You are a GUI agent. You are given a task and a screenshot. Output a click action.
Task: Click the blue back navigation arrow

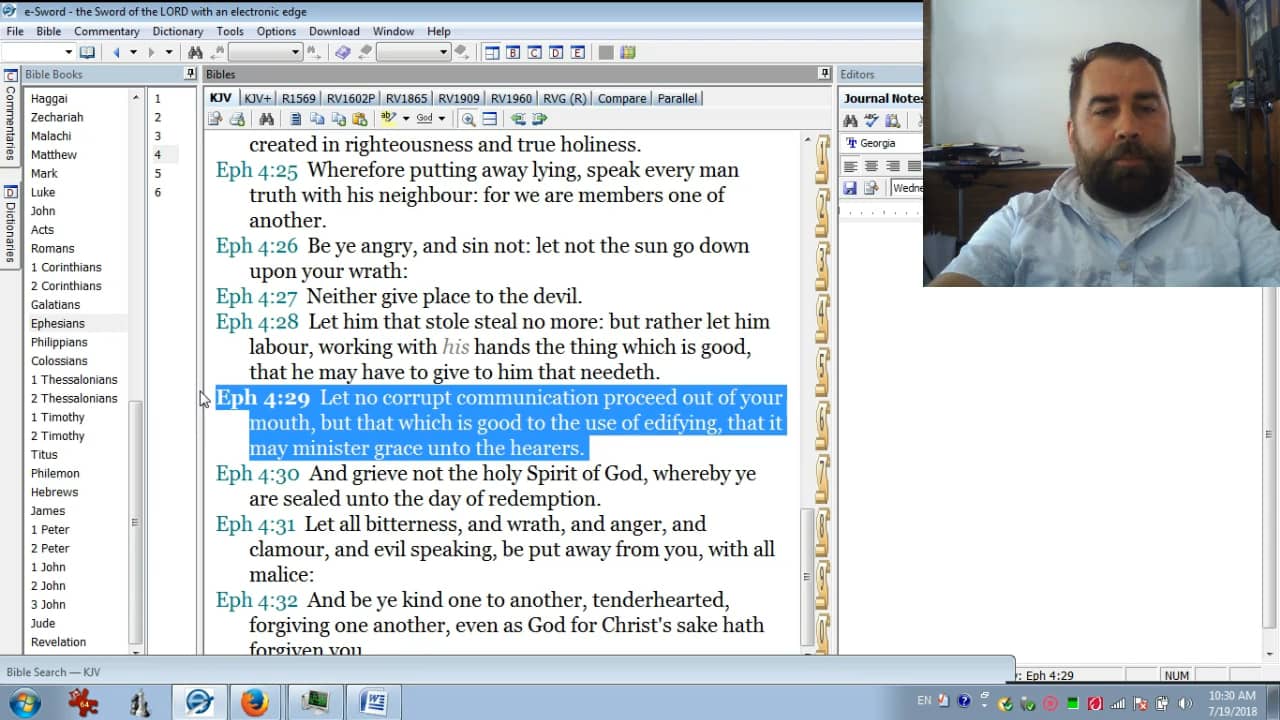(116, 52)
